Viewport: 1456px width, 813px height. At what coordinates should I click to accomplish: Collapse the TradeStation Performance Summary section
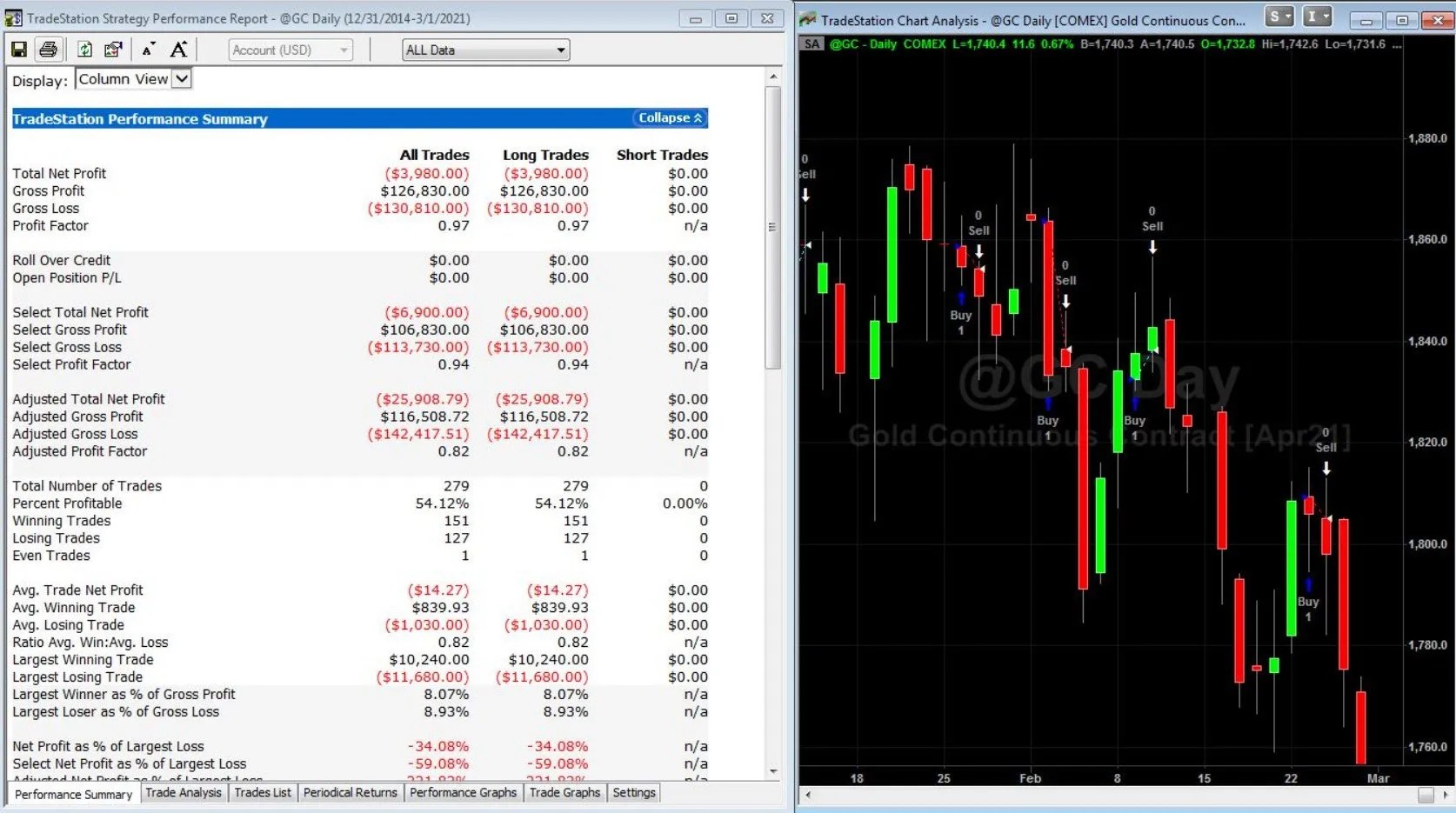tap(668, 117)
